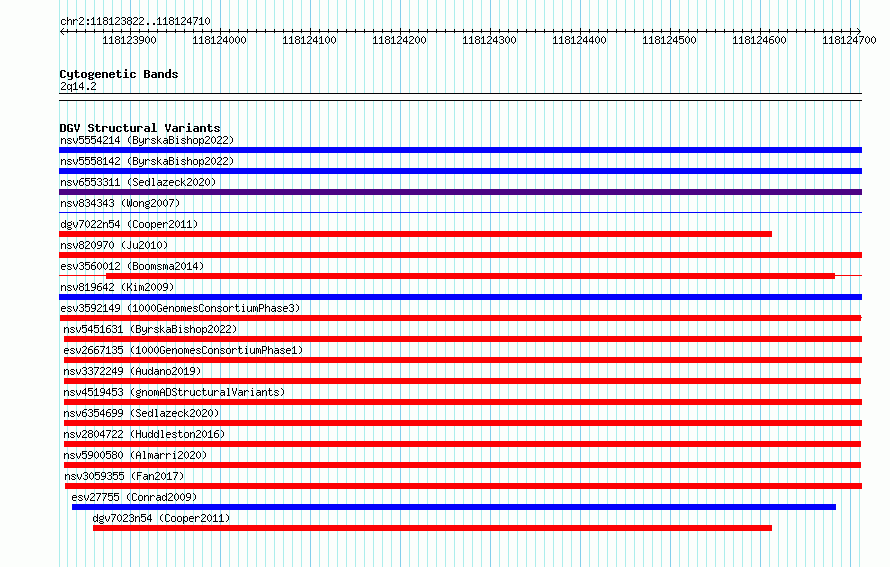Viewport: 890px width, 567px height.
Task: Open the nsv6354699 (Sedlazeck2020) label
Action: [141, 413]
